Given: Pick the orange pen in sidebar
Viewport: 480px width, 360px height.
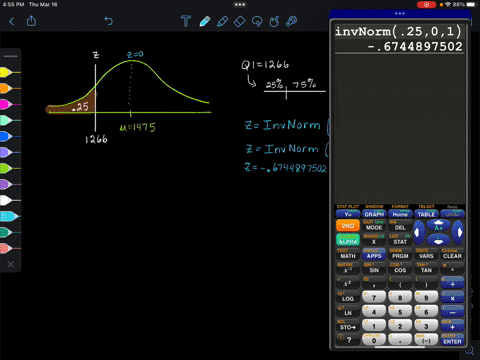Looking at the screenshot, I should click(x=10, y=88).
